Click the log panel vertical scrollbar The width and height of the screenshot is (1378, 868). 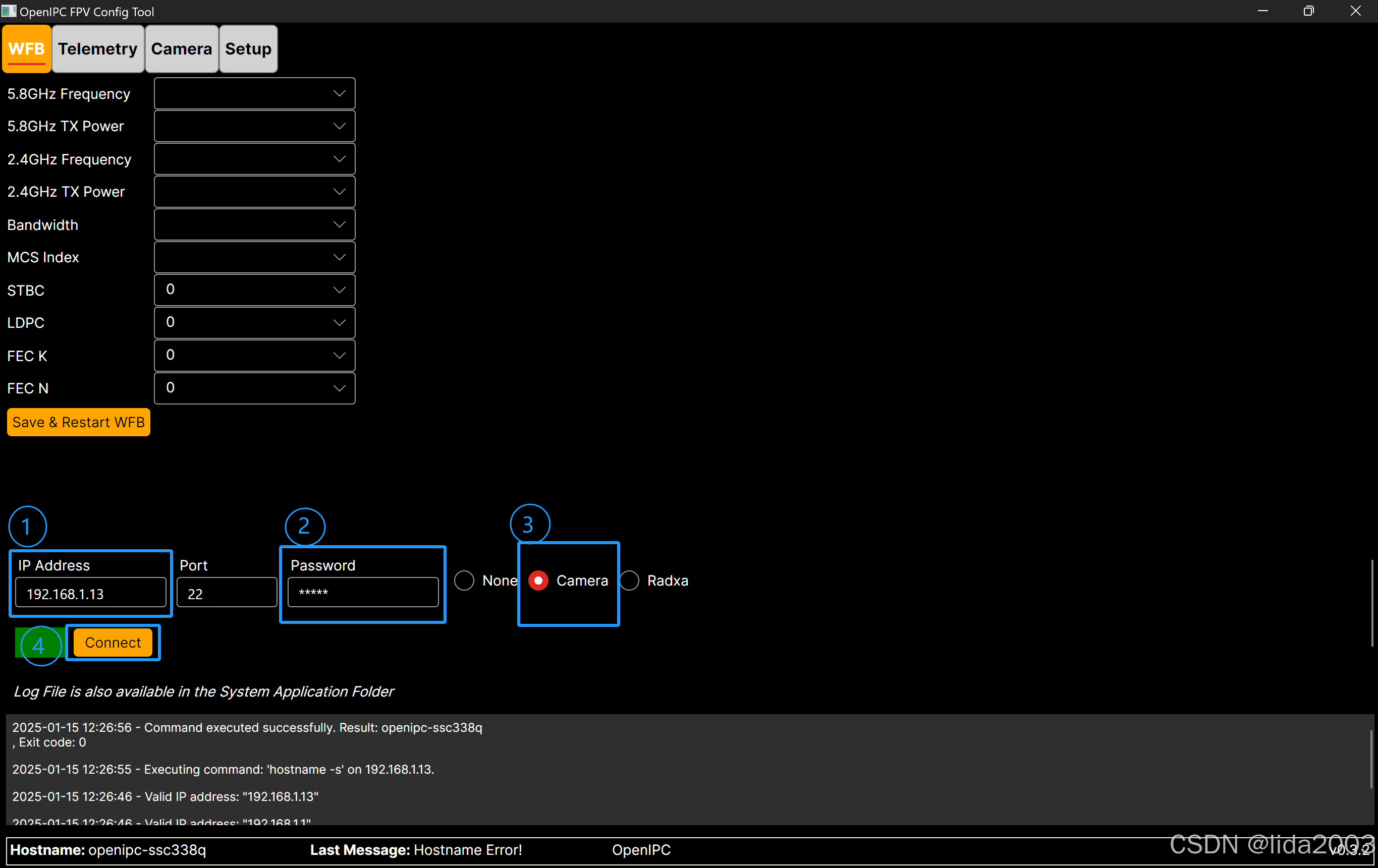pyautogui.click(x=1371, y=758)
